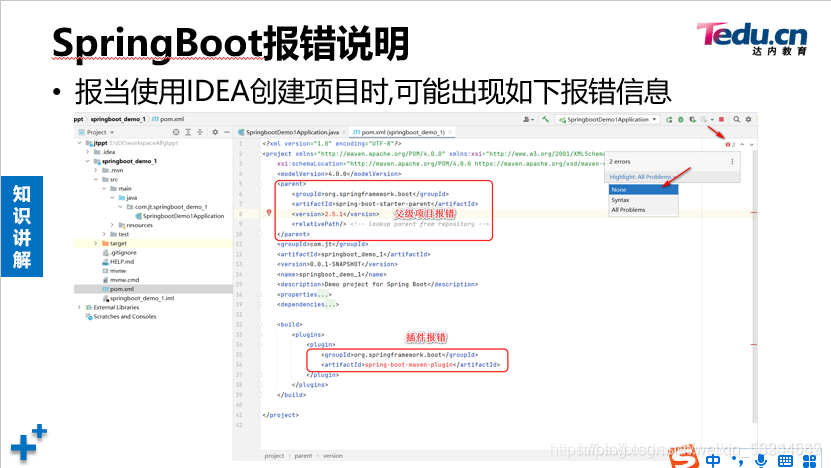Expand the .idea folder
Screen dimensions: 831x468
[x=87, y=152]
